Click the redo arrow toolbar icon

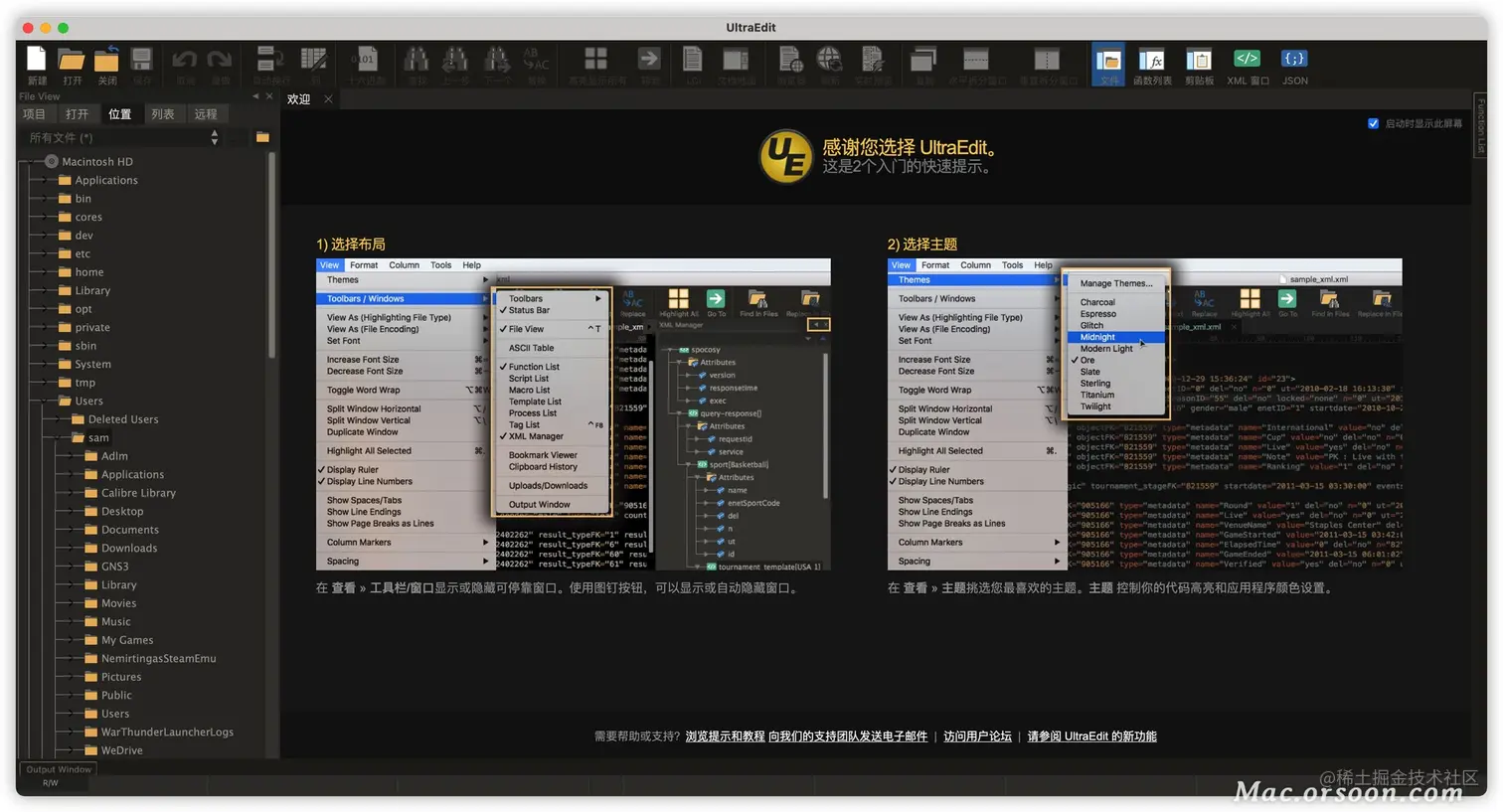click(x=220, y=60)
